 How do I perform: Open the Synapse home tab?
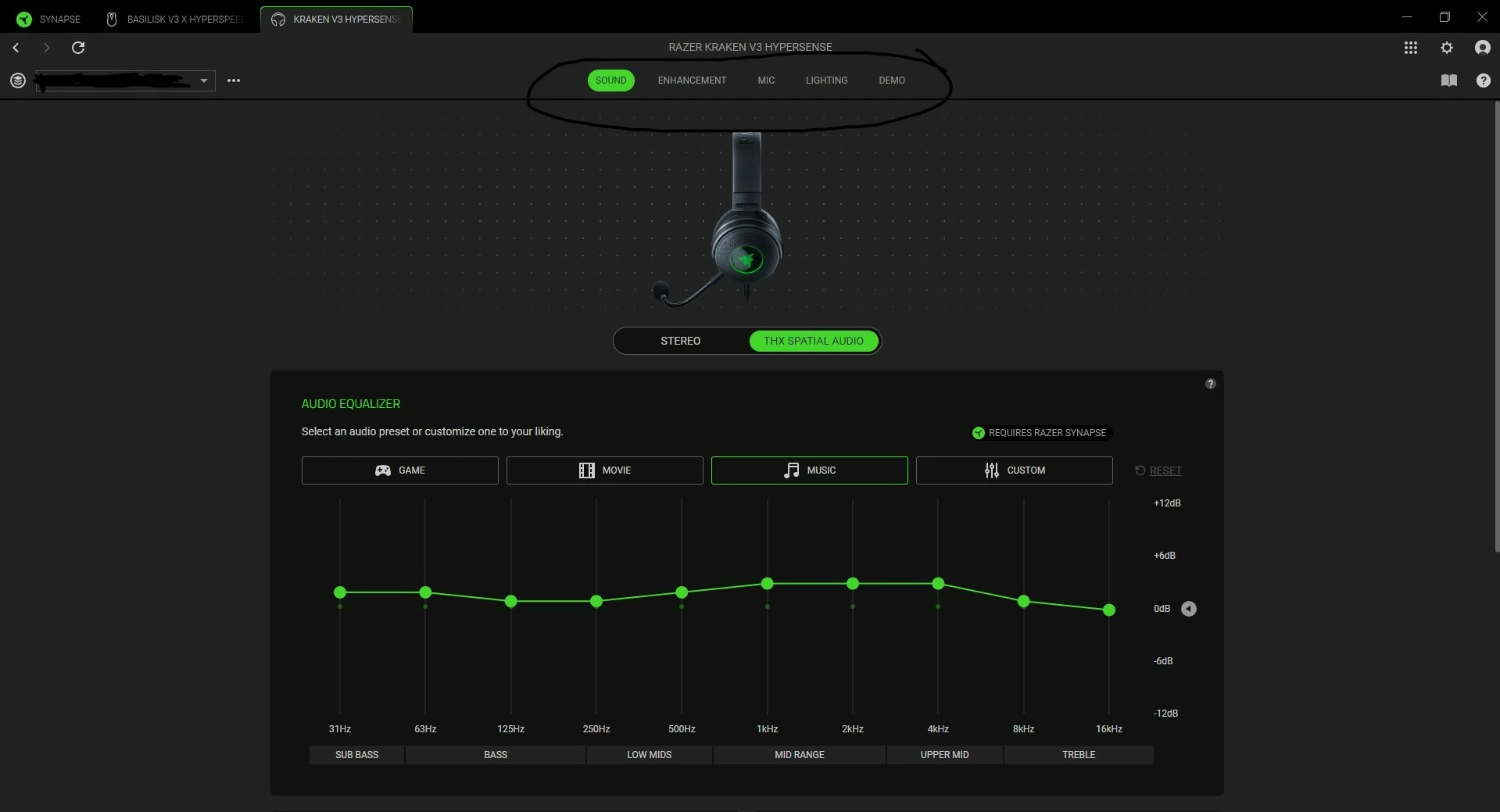coord(48,19)
